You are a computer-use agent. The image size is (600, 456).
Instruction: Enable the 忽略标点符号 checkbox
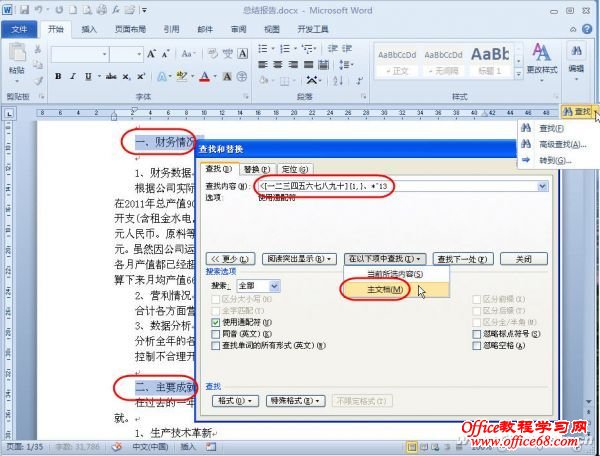tap(476, 334)
